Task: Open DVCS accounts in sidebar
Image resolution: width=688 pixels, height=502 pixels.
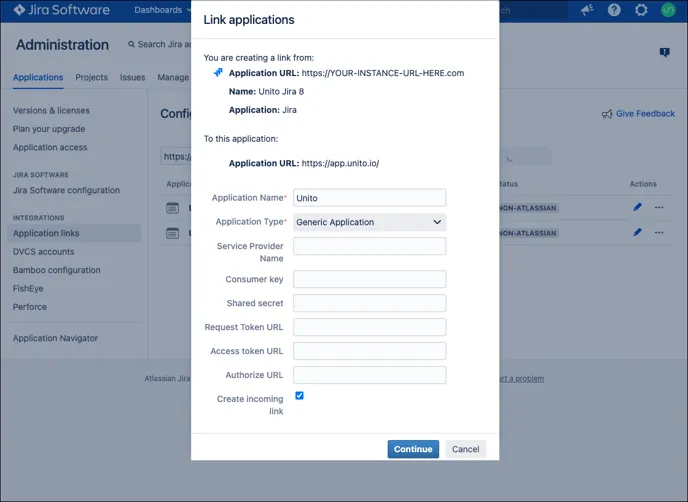Action: (43, 252)
